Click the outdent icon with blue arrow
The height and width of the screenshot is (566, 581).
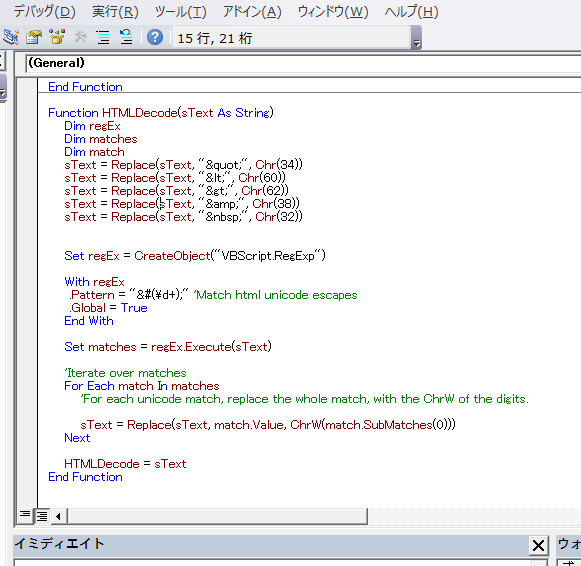pos(126,37)
